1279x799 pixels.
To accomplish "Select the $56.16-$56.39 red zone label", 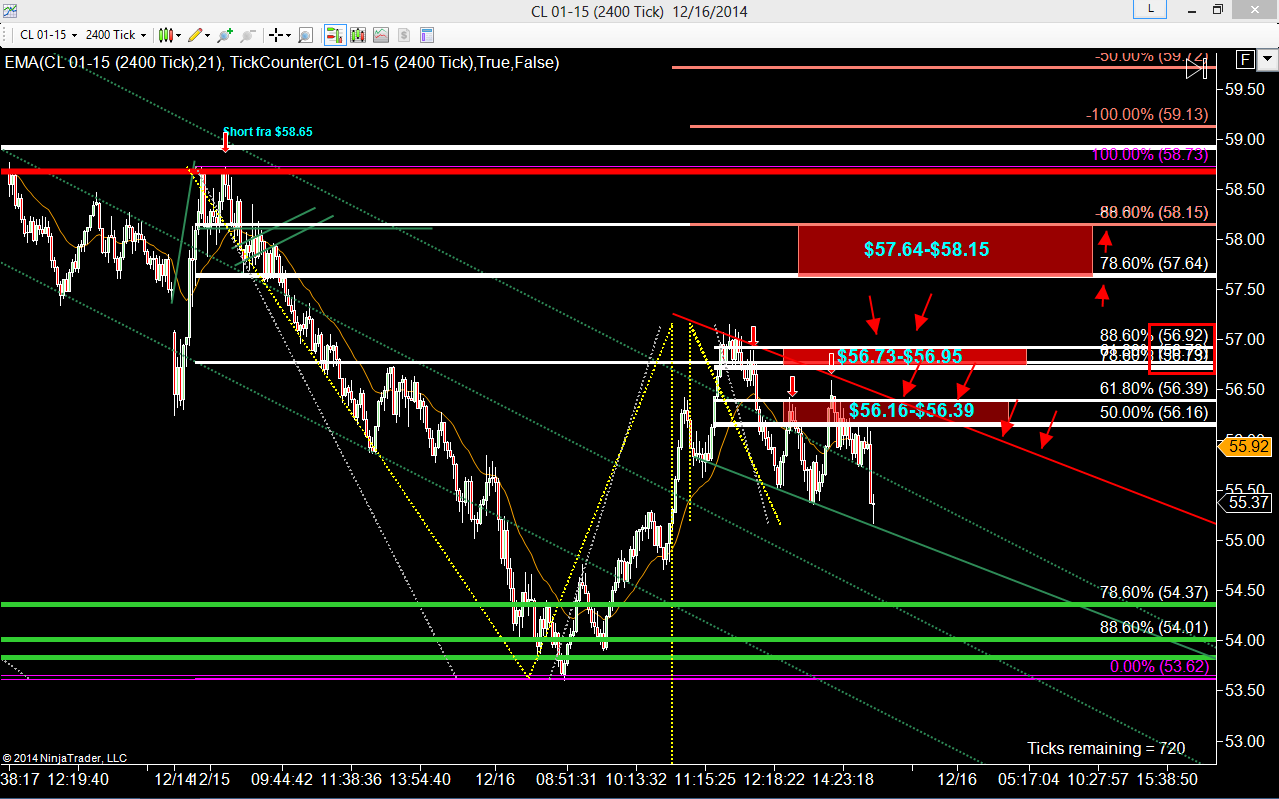I will coord(911,410).
